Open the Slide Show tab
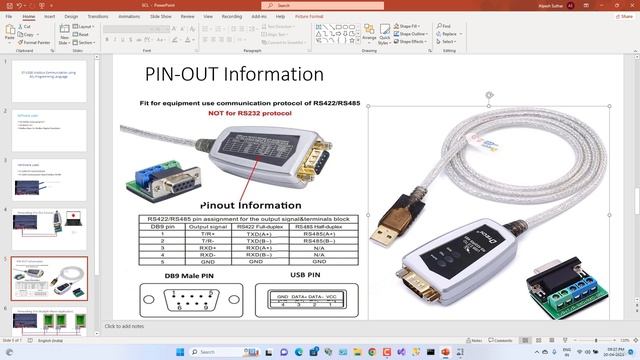Screen dimensions: 640x360 pos(161,17)
